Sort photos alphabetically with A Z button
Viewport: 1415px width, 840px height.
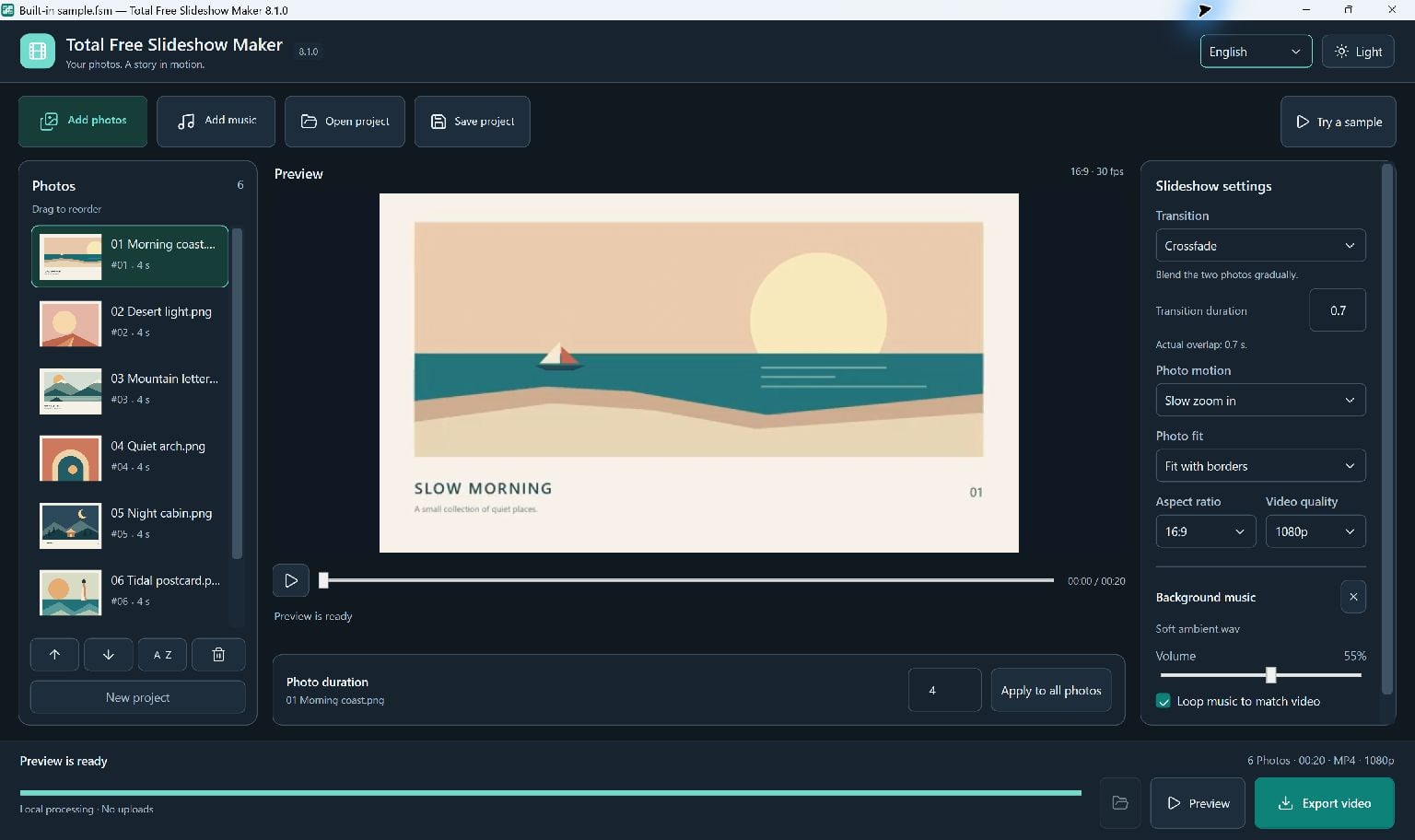tap(163, 655)
